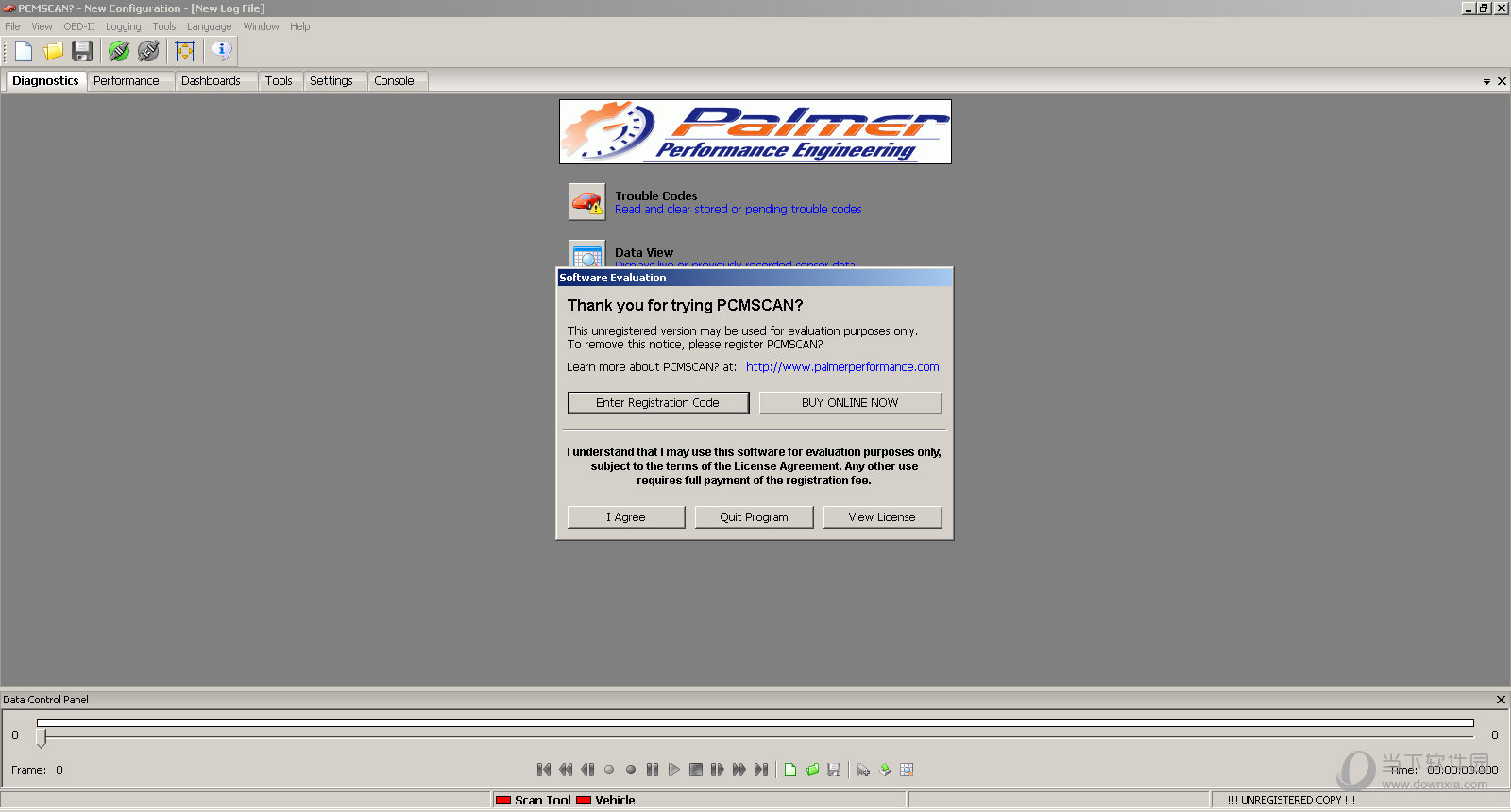Image resolution: width=1511 pixels, height=812 pixels.
Task: Click the light gray record circle button
Action: coord(609,770)
